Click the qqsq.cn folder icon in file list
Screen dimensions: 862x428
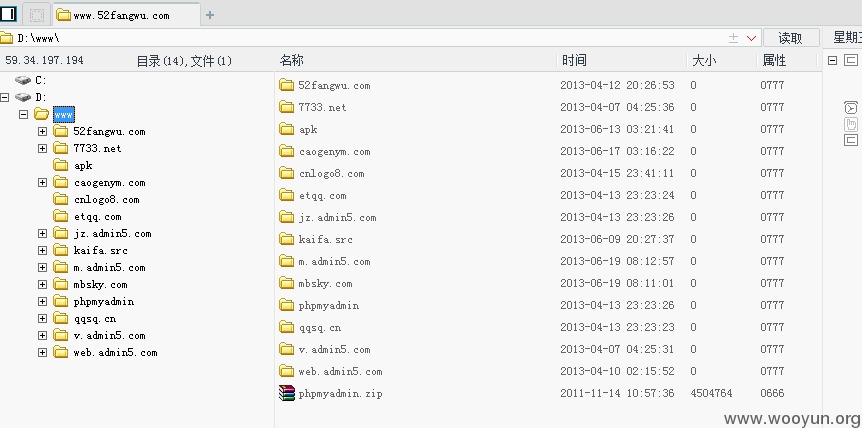(286, 327)
